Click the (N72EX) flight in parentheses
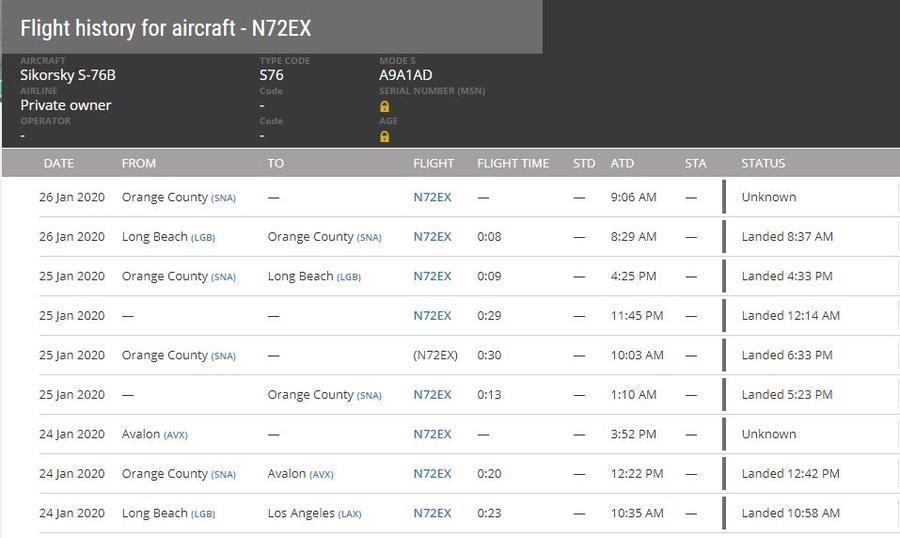 435,355
